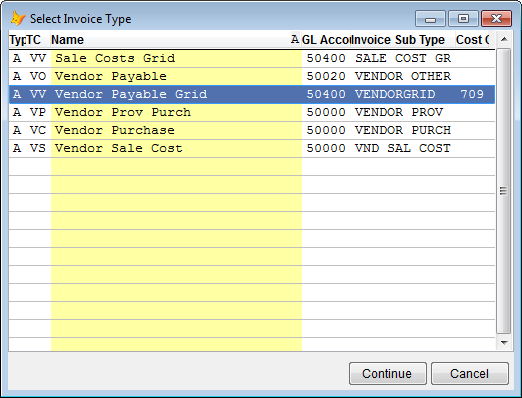Click the Typ column header
Viewport: 522px width, 398px height.
pos(17,40)
